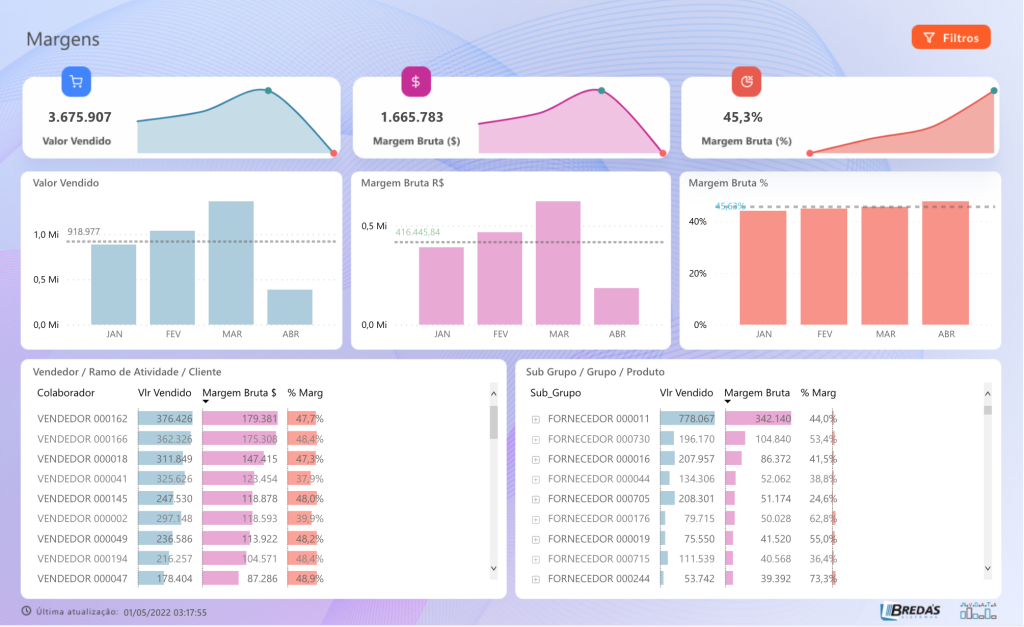Viewport: 1024px width, 627px height.
Task: Select ABR bar in Valor Vendido chart
Action: tap(290, 307)
